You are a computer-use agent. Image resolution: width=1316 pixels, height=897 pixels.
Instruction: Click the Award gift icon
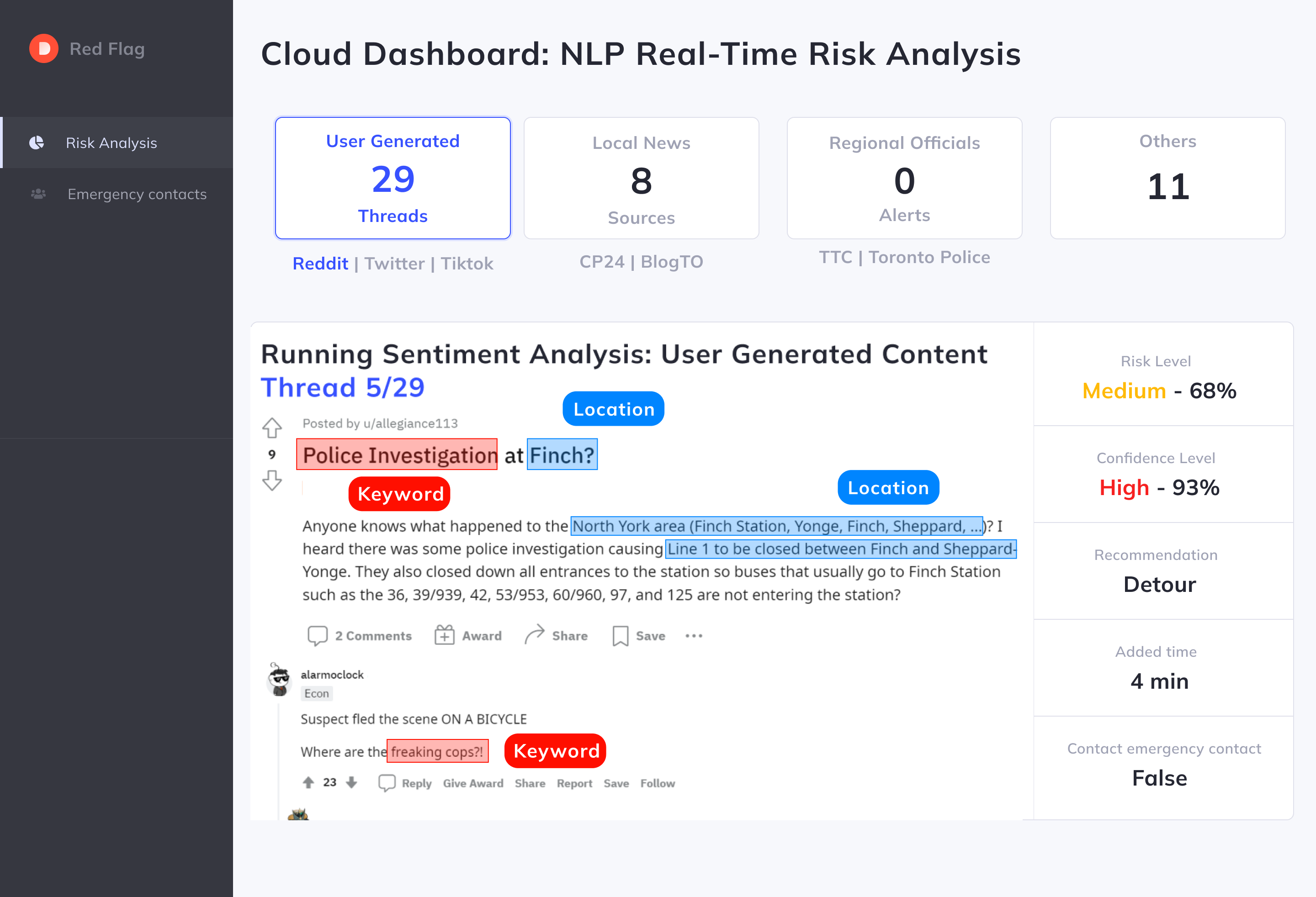(445, 635)
